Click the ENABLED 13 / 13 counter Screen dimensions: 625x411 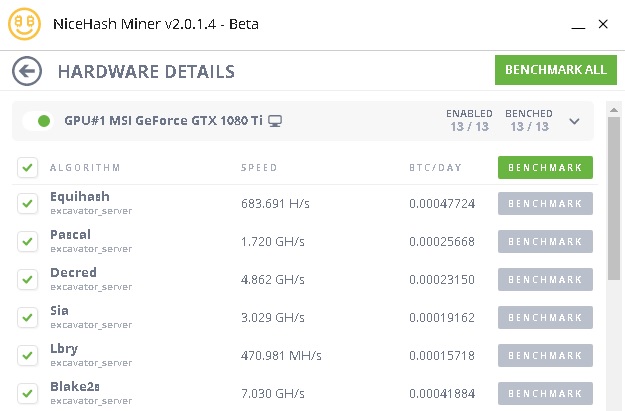[469, 121]
